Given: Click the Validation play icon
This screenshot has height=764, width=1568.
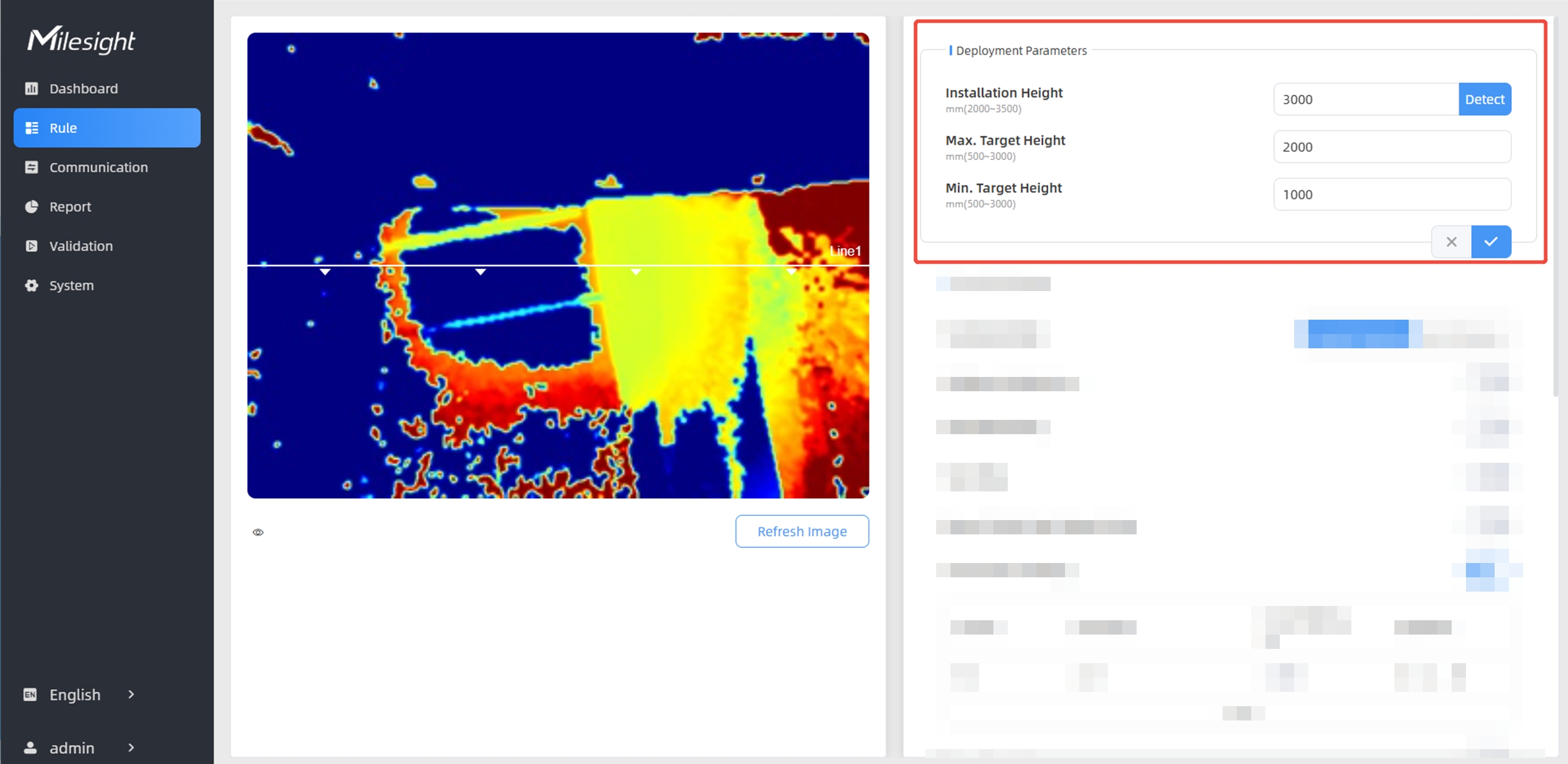Looking at the screenshot, I should [x=32, y=246].
